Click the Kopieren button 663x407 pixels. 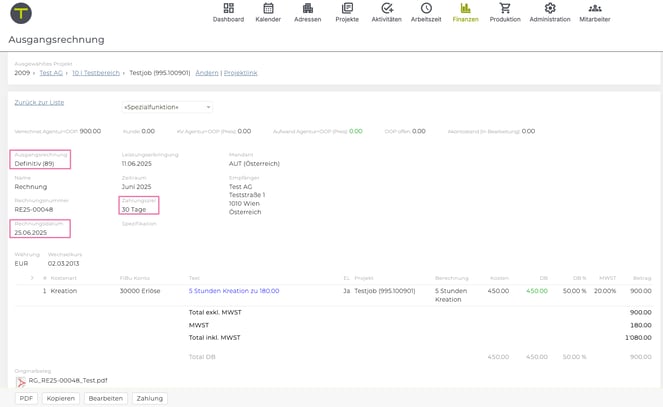[x=60, y=398]
